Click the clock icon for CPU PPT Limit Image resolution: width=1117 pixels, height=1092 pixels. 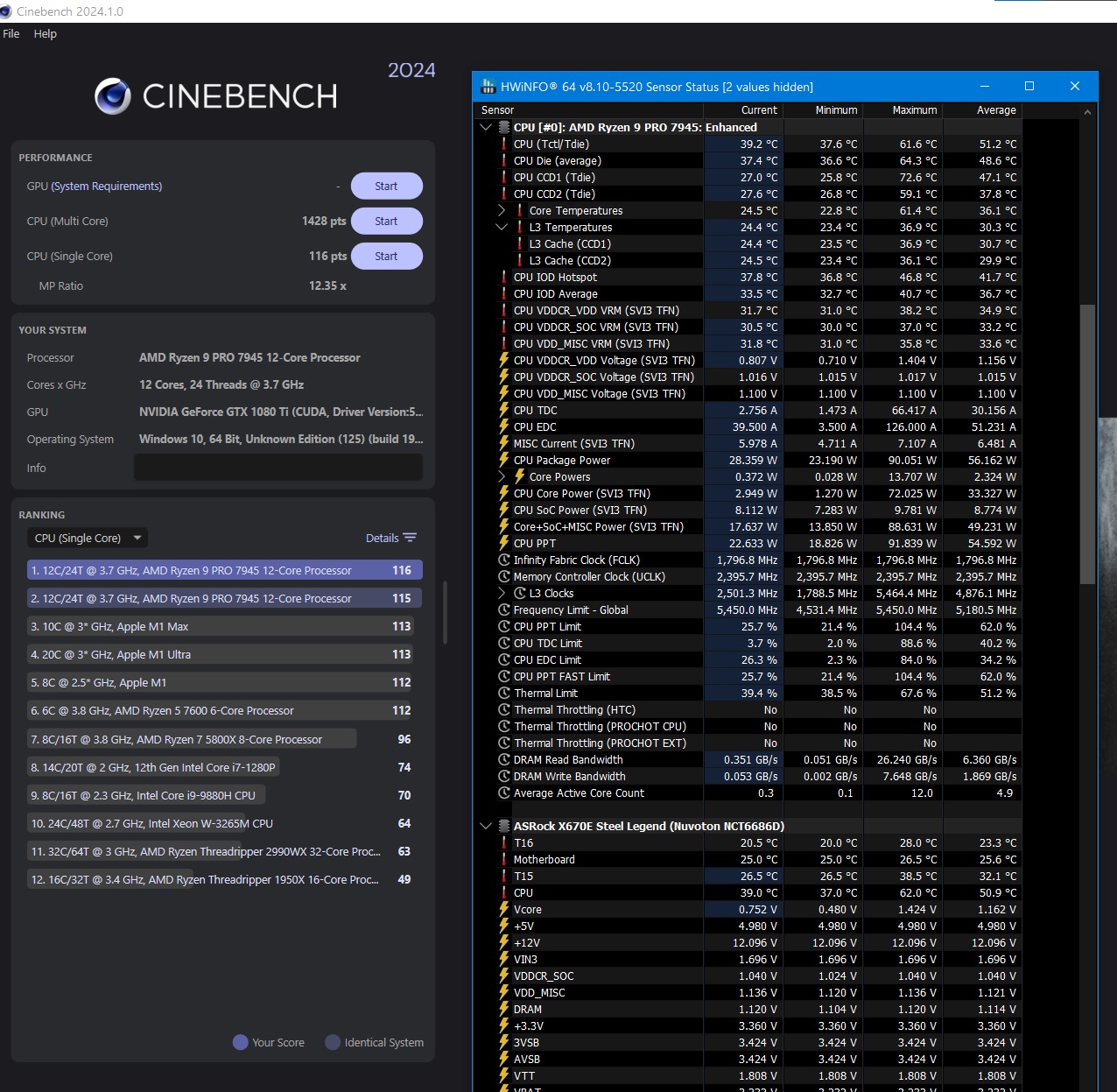[504, 626]
